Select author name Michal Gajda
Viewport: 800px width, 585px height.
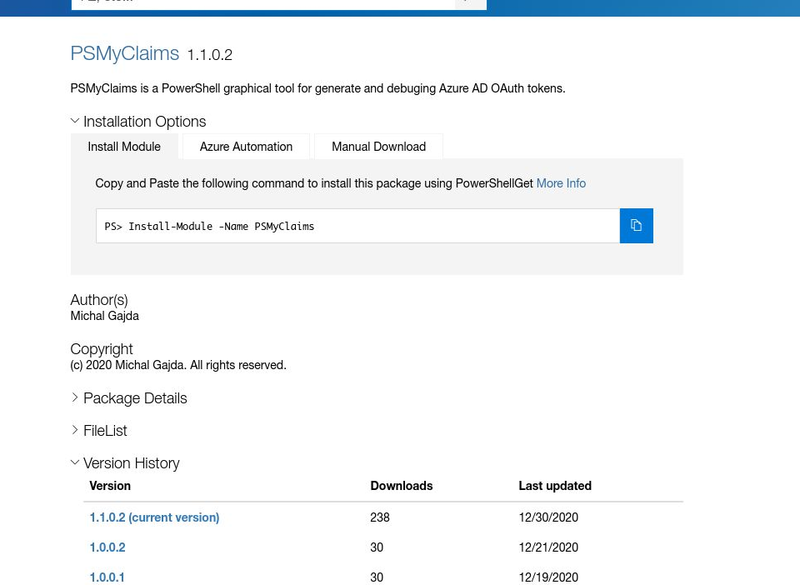(x=105, y=316)
